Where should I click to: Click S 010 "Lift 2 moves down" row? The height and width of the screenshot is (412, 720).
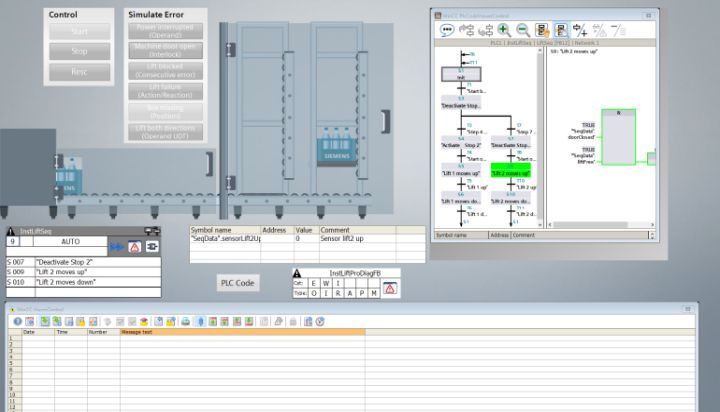click(x=84, y=282)
